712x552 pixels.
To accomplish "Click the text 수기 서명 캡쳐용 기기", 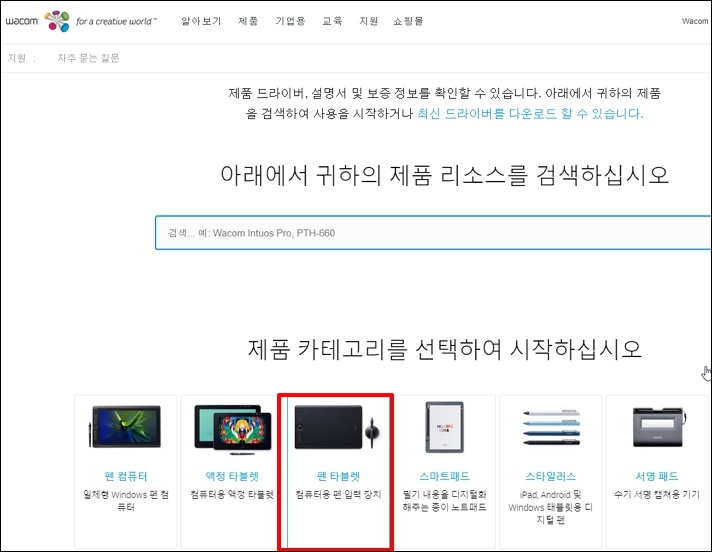I will (657, 494).
